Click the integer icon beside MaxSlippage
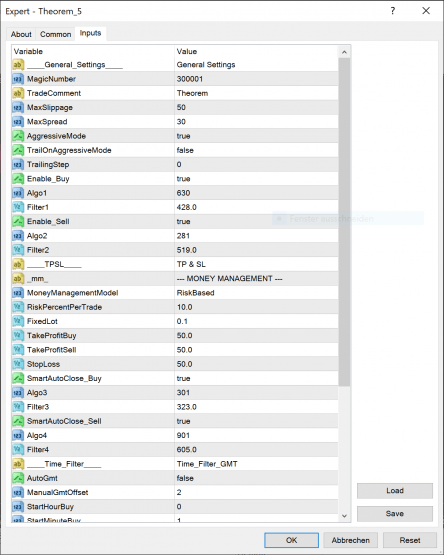Image resolution: width=444 pixels, height=555 pixels. tap(18, 108)
